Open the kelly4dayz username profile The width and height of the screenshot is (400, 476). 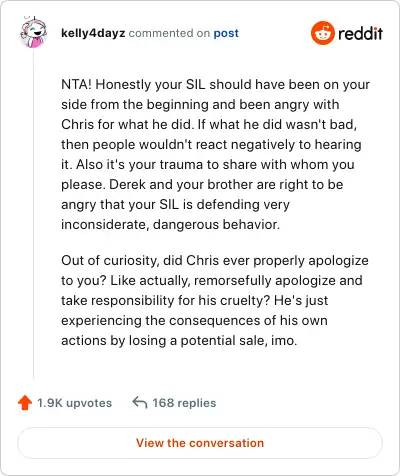(x=93, y=33)
